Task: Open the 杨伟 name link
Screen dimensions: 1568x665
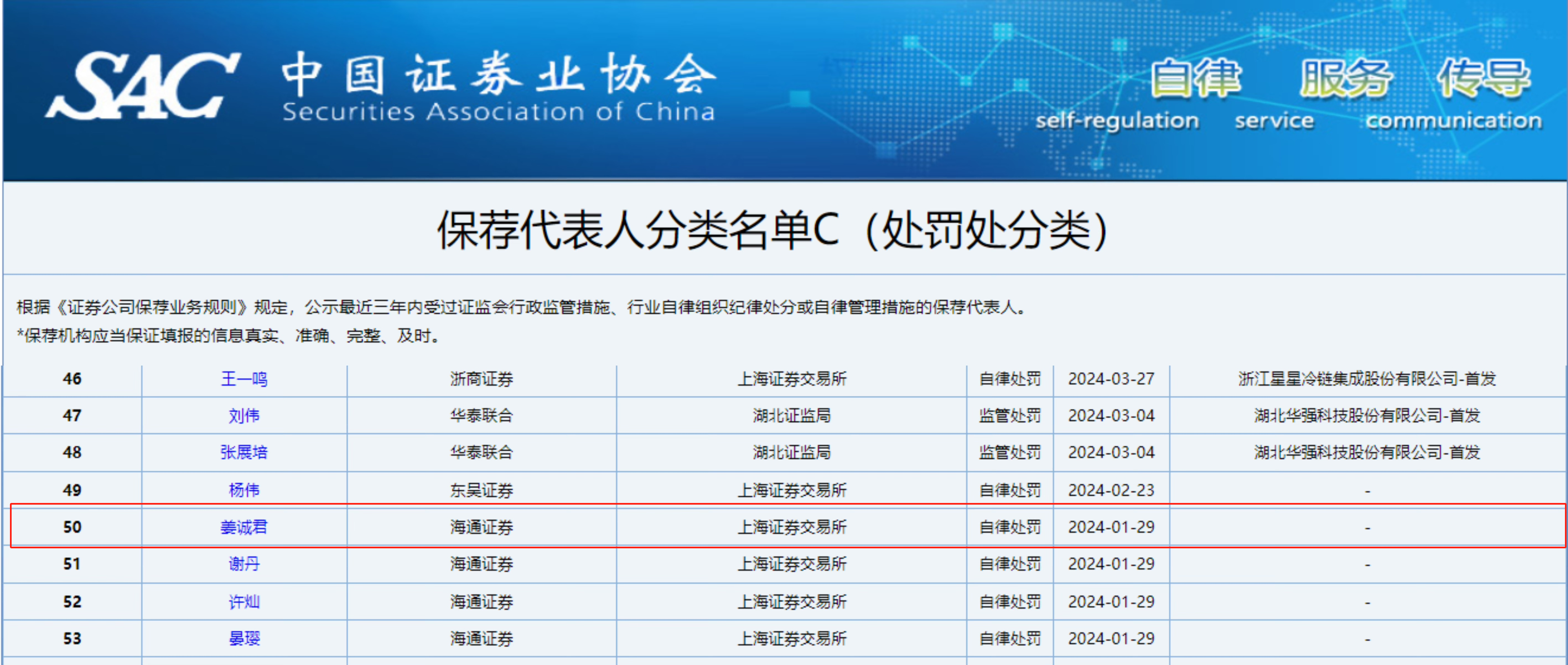Action: tap(244, 490)
